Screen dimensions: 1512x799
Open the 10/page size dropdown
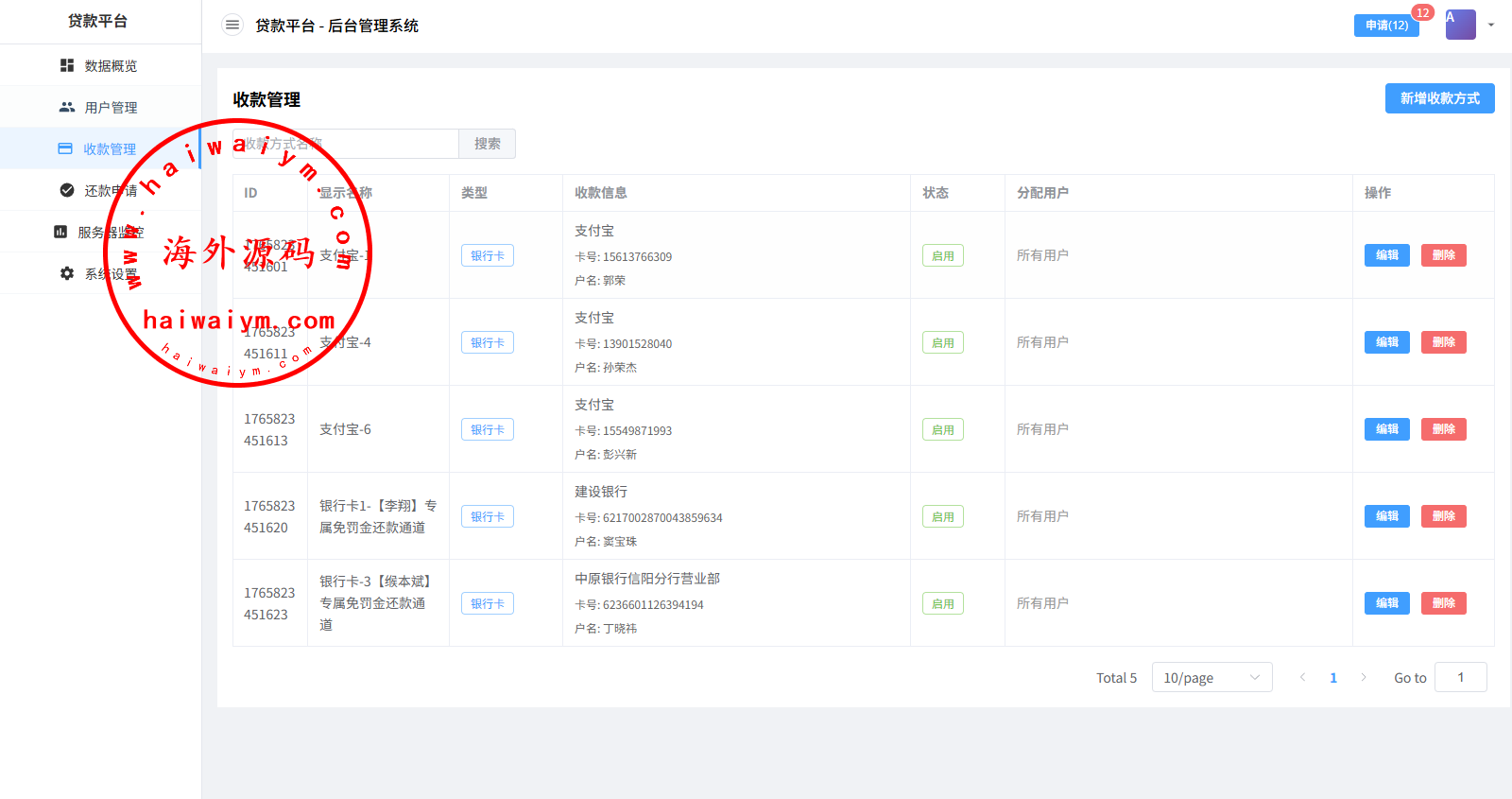click(1211, 677)
